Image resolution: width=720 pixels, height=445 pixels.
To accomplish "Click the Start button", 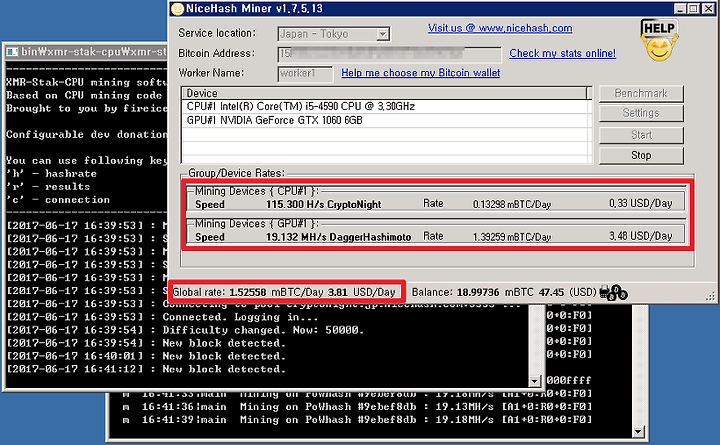I will coord(641,135).
